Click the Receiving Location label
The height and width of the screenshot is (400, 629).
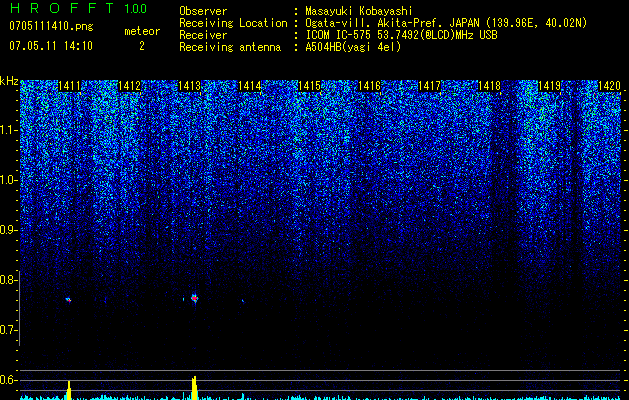pos(233,23)
